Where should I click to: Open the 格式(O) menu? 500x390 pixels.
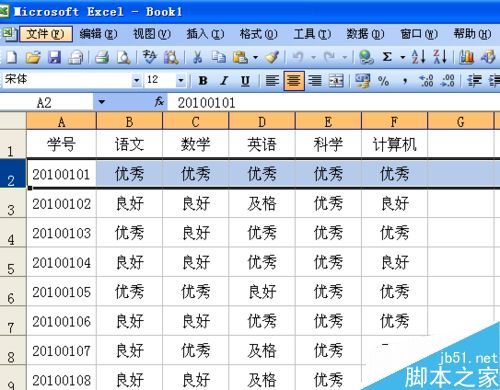coord(258,34)
